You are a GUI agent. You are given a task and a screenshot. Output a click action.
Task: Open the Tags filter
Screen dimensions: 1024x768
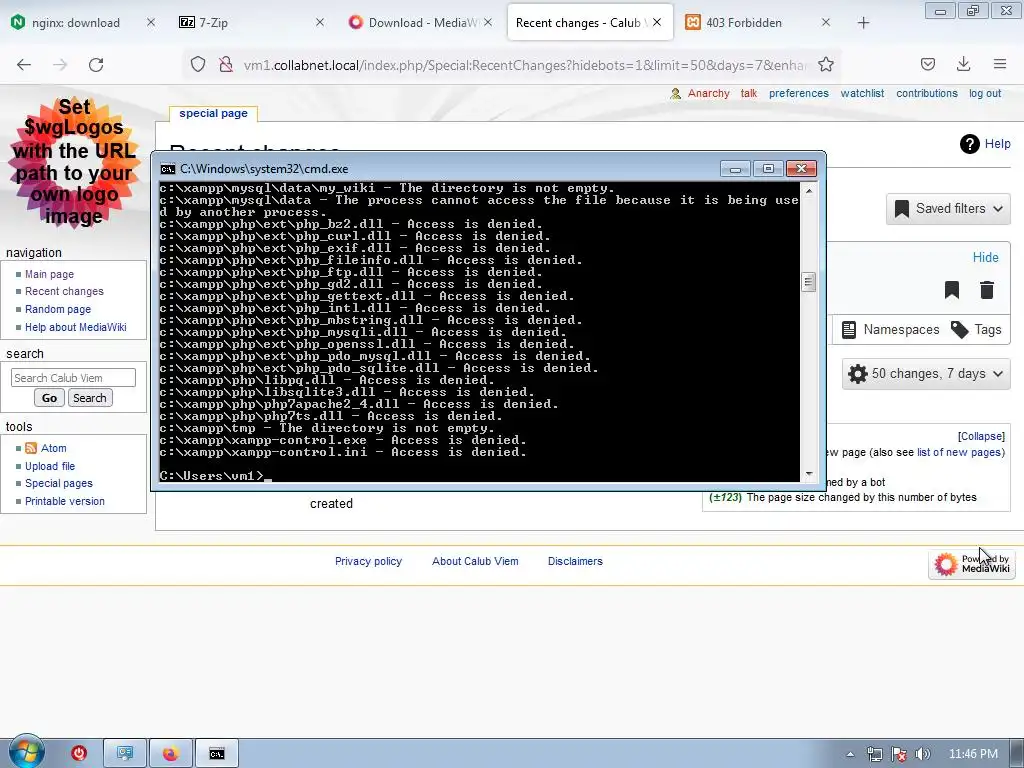976,330
